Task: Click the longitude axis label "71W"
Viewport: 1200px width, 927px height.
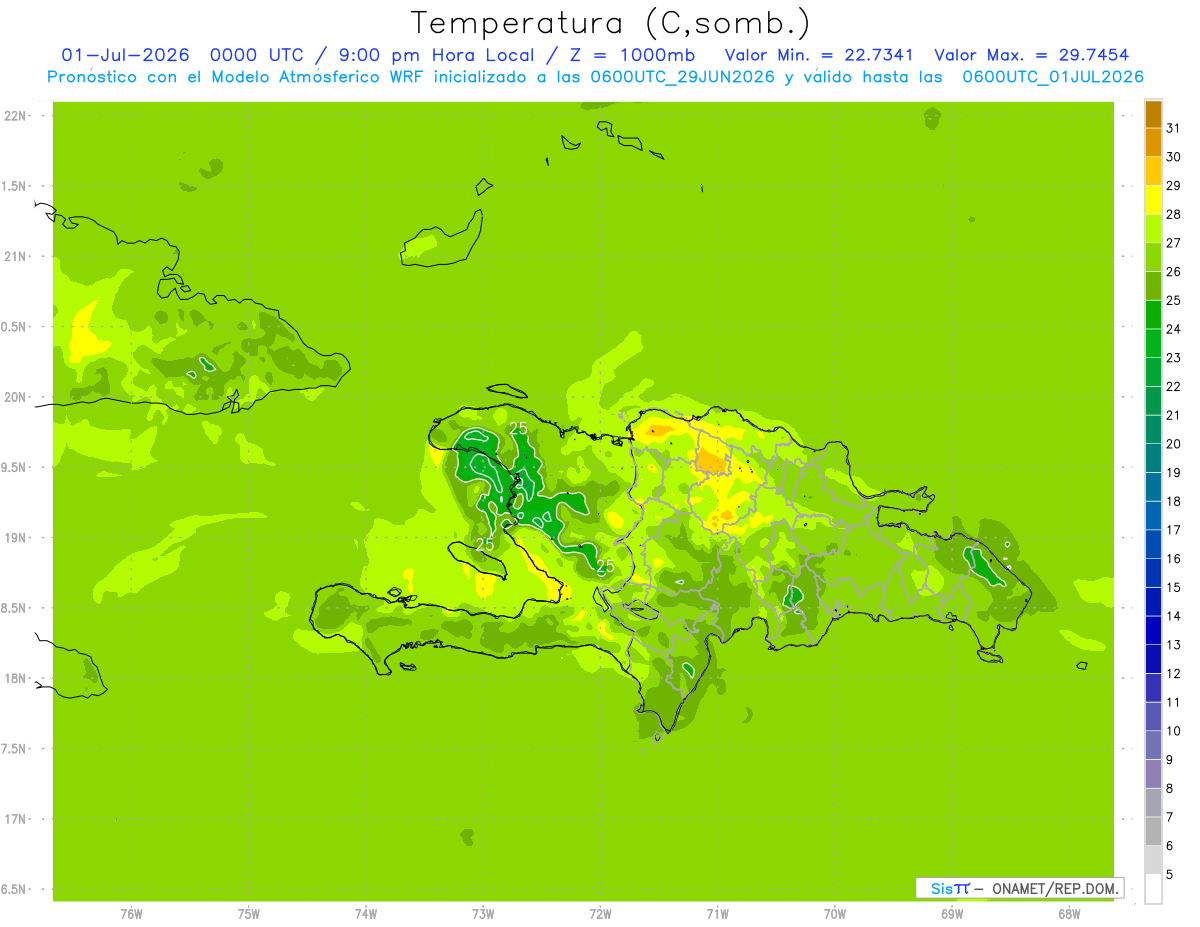Action: tap(717, 914)
